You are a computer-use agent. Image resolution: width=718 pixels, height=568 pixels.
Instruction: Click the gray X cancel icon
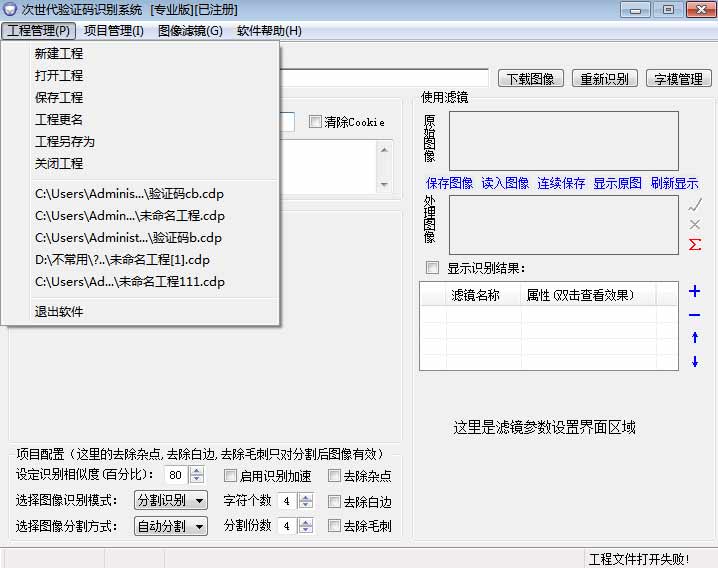tap(695, 225)
